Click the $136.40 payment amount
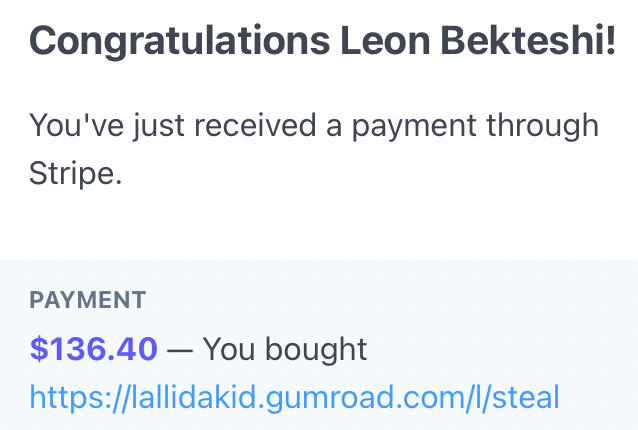The image size is (638, 430). [94, 349]
